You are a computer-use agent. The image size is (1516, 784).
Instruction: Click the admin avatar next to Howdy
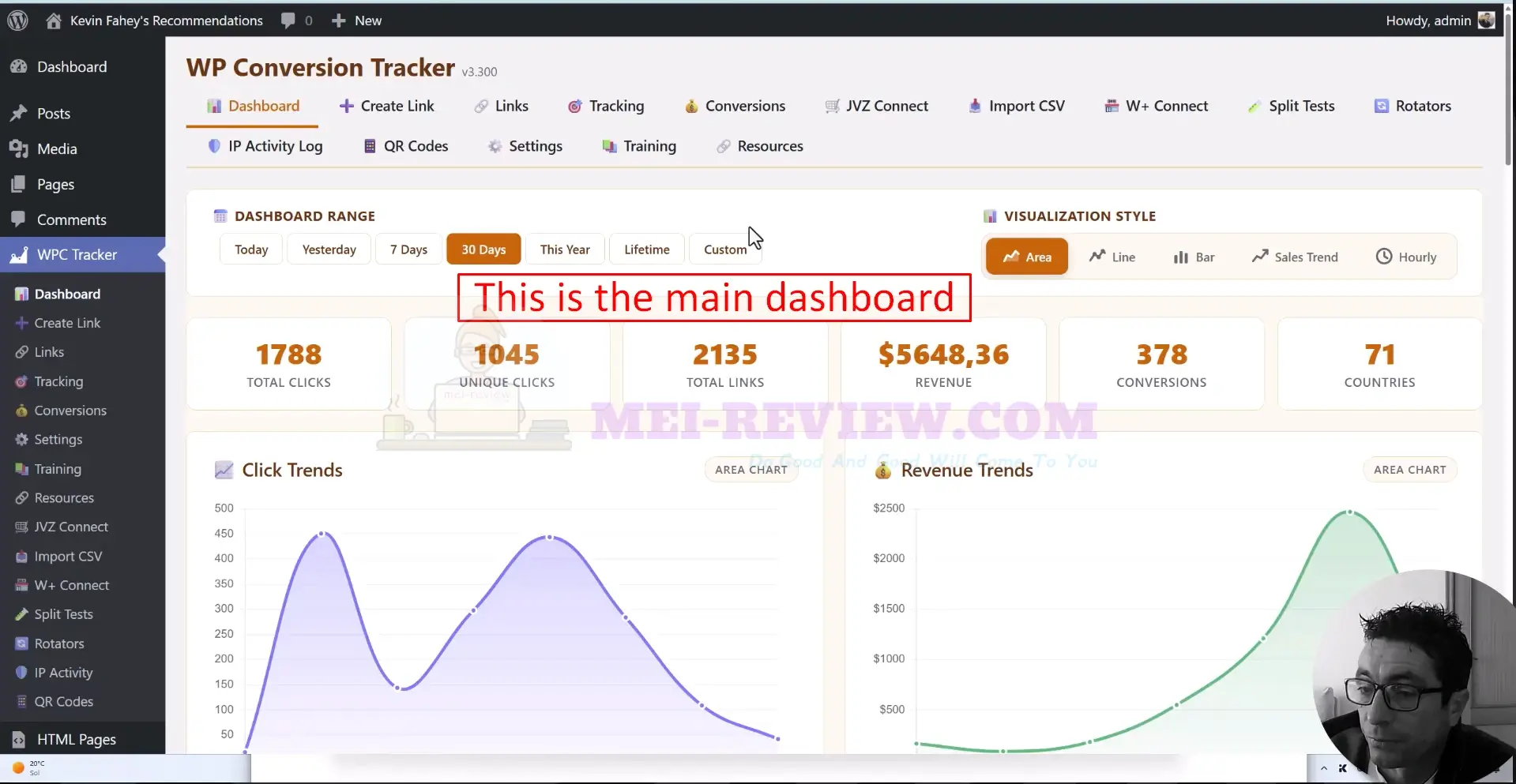pyautogui.click(x=1486, y=21)
